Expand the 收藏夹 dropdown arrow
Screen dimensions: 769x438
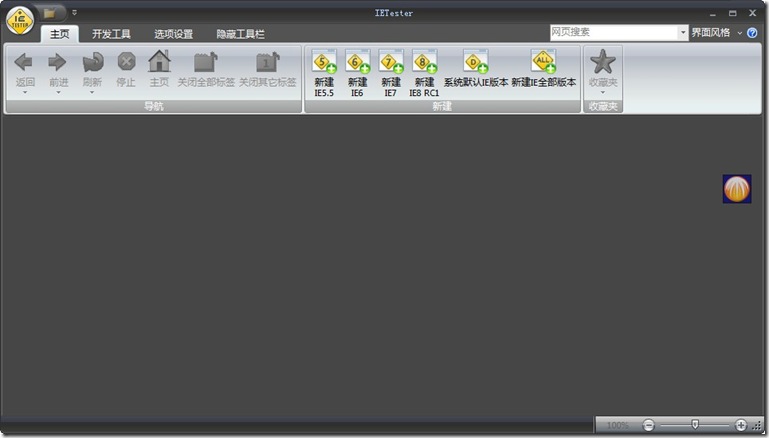click(603, 92)
